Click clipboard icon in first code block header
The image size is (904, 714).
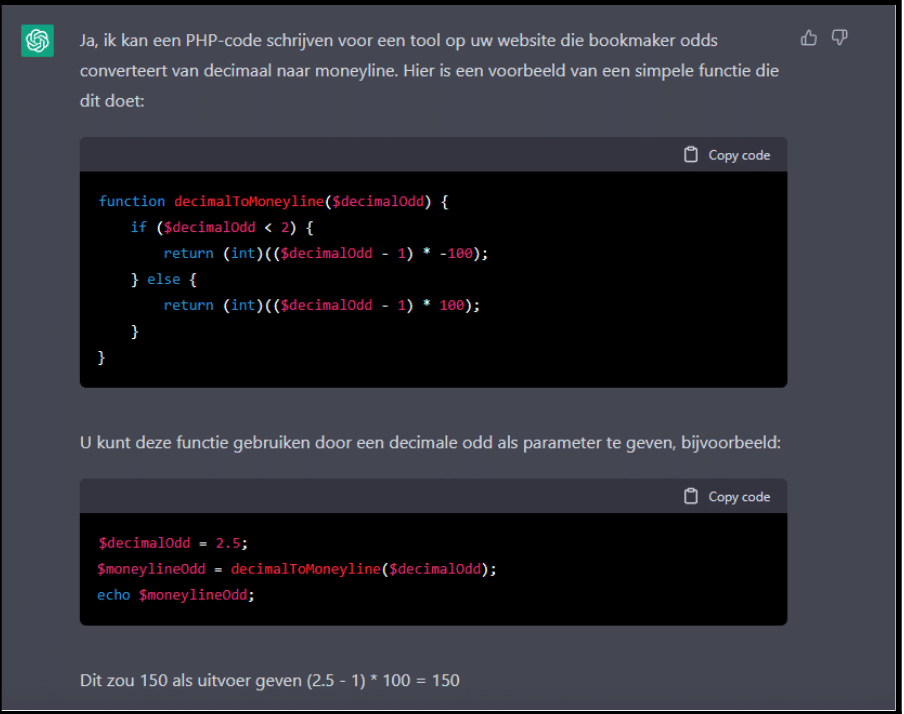coord(691,155)
